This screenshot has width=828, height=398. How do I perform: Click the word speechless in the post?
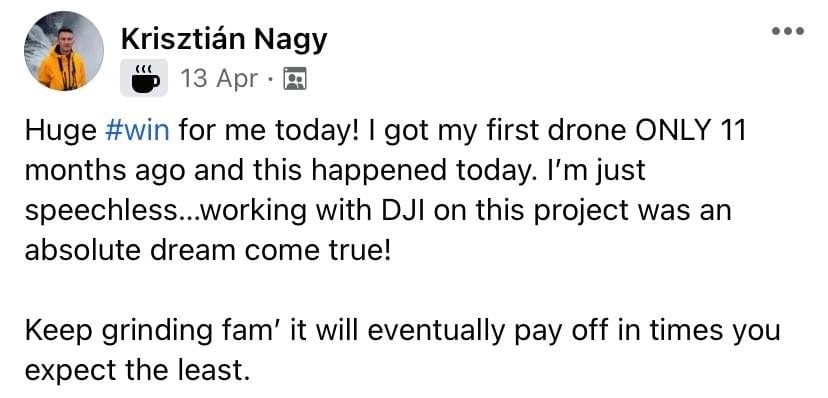click(102, 212)
